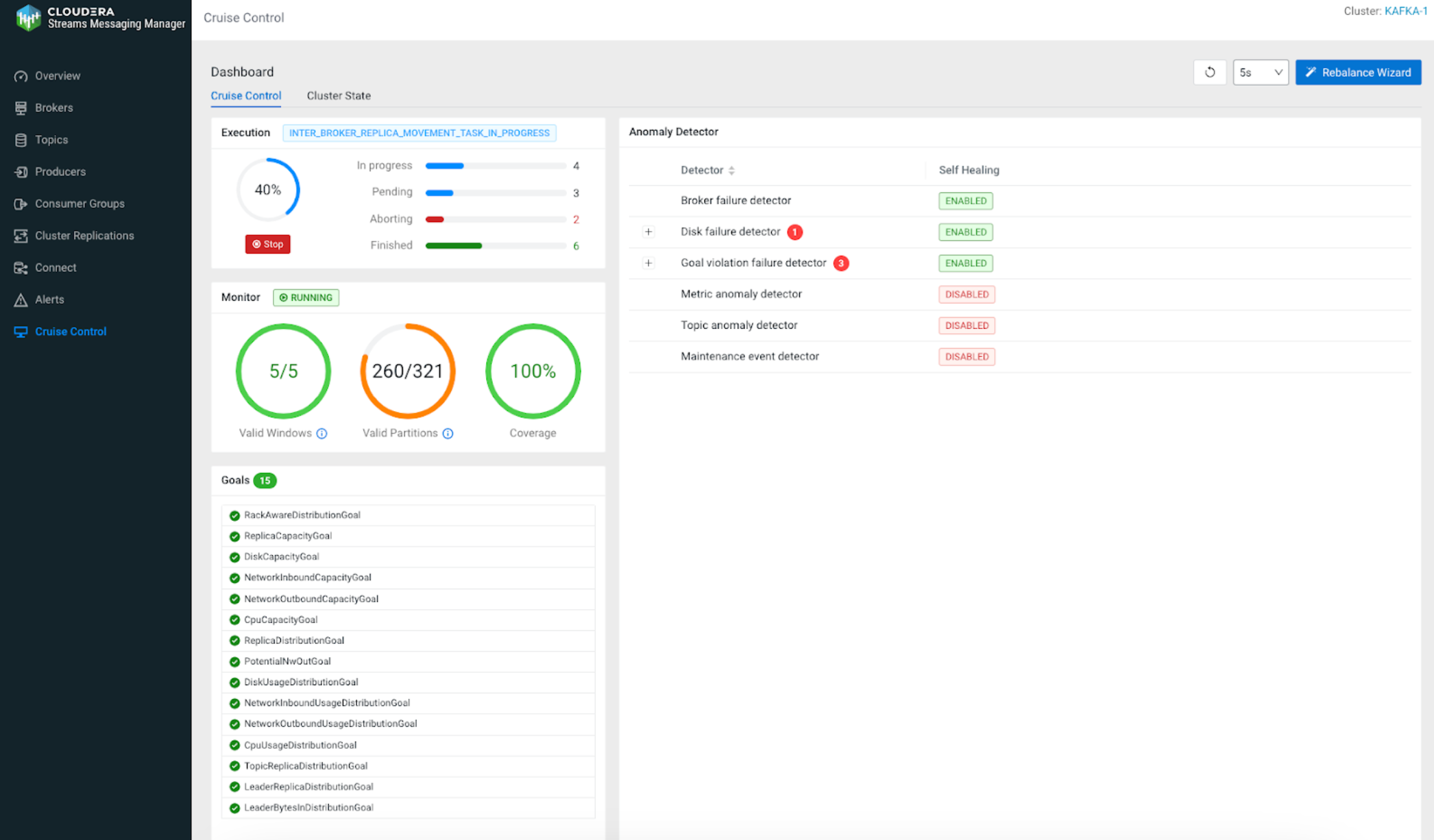Toggle Maintenance event detector DISABLED badge
This screenshot has width=1434, height=840.
click(x=967, y=356)
